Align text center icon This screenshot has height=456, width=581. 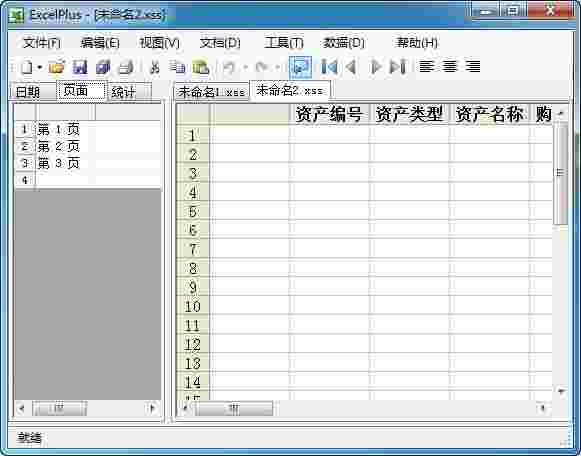click(450, 67)
